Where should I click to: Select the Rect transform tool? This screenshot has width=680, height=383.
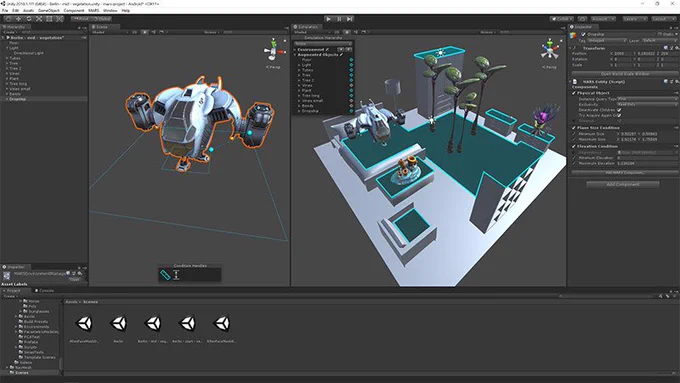point(49,19)
